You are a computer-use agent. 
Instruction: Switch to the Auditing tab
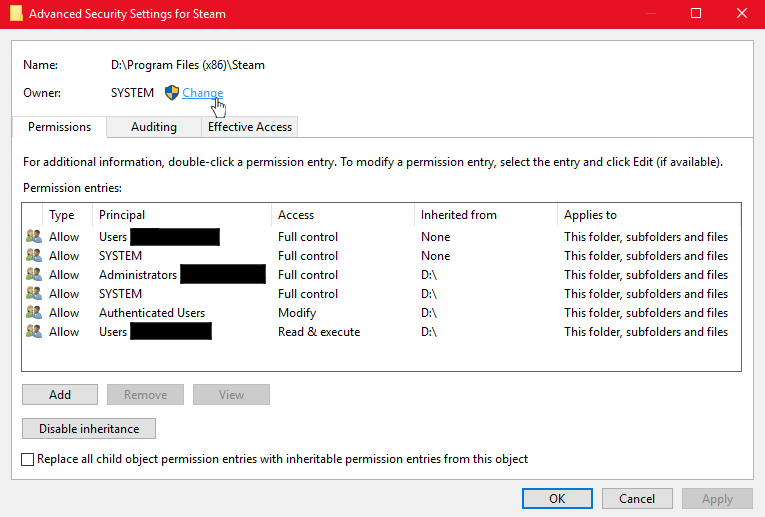click(153, 127)
